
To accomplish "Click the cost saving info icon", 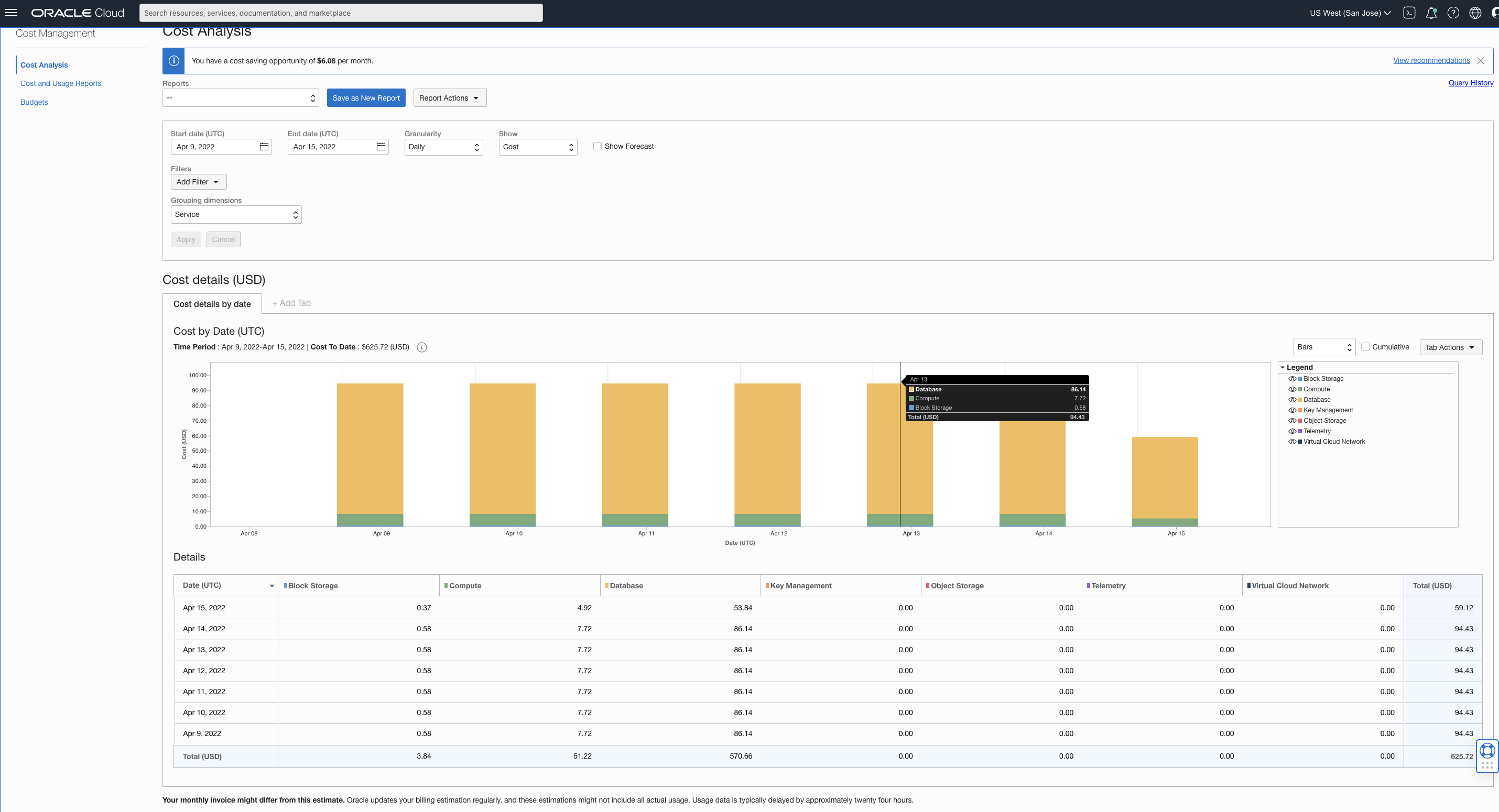I will 173,60.
